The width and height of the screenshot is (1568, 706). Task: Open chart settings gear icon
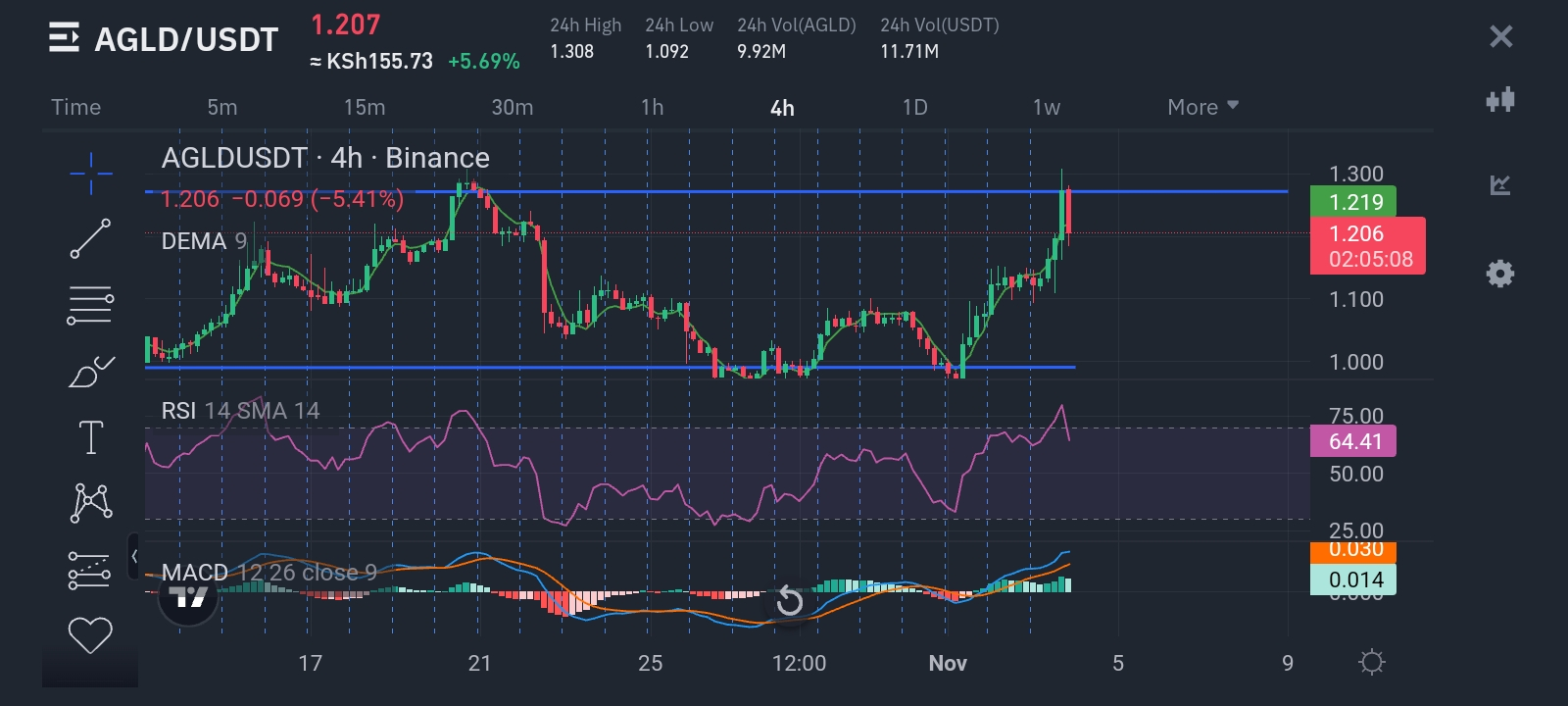(1499, 274)
